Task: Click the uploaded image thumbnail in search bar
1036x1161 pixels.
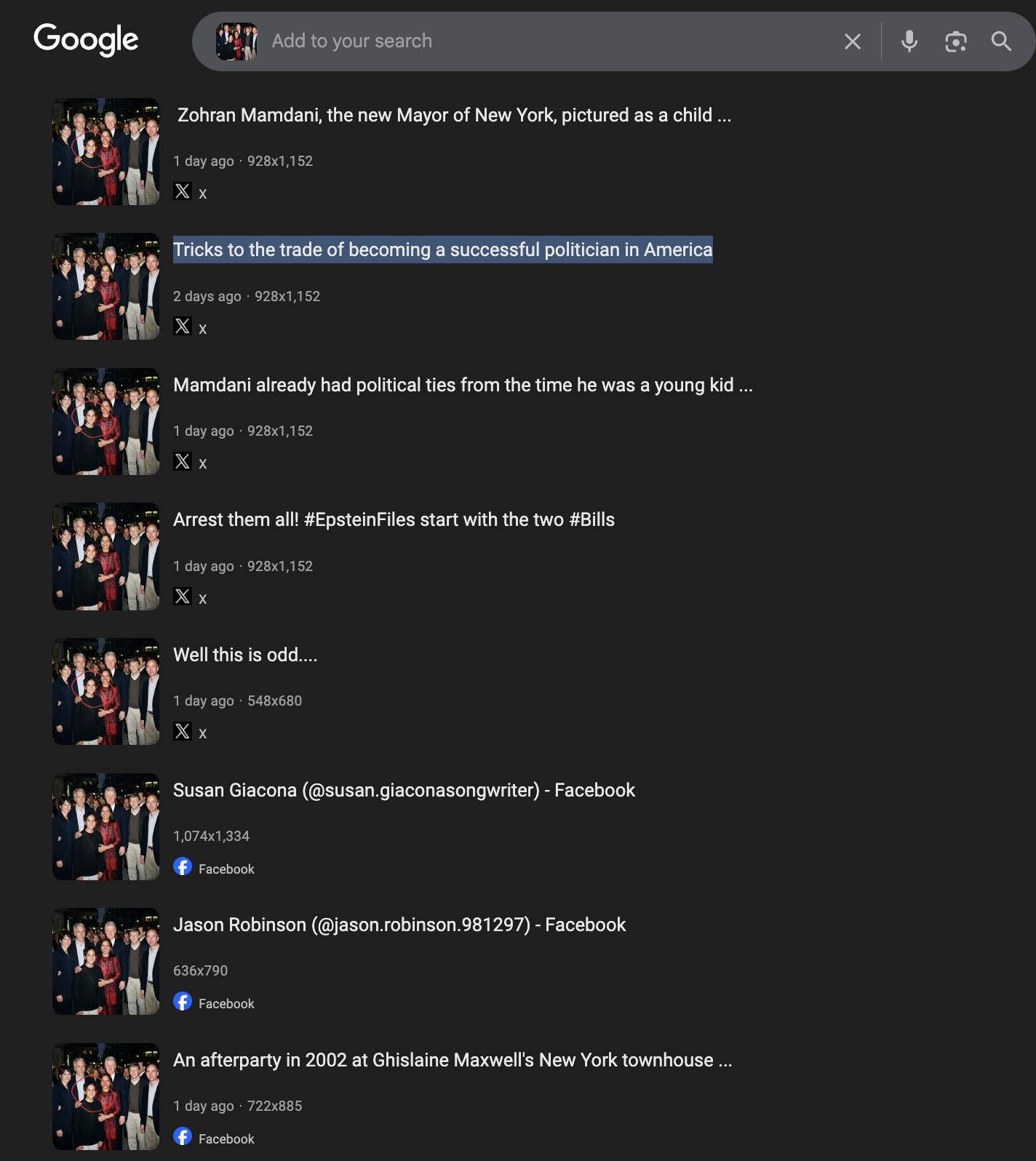Action: tap(236, 41)
